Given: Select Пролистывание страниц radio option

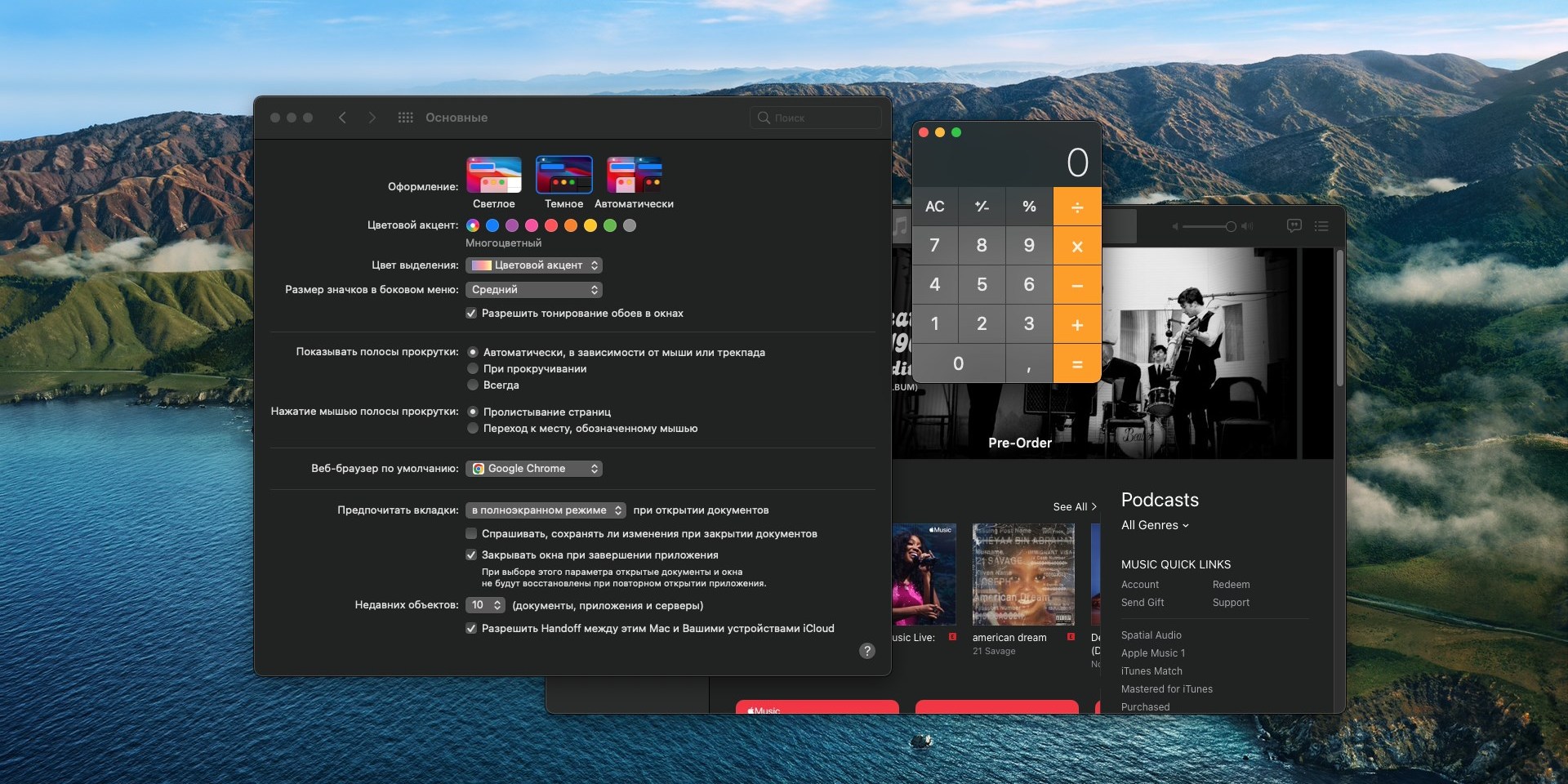Looking at the screenshot, I should click(473, 412).
